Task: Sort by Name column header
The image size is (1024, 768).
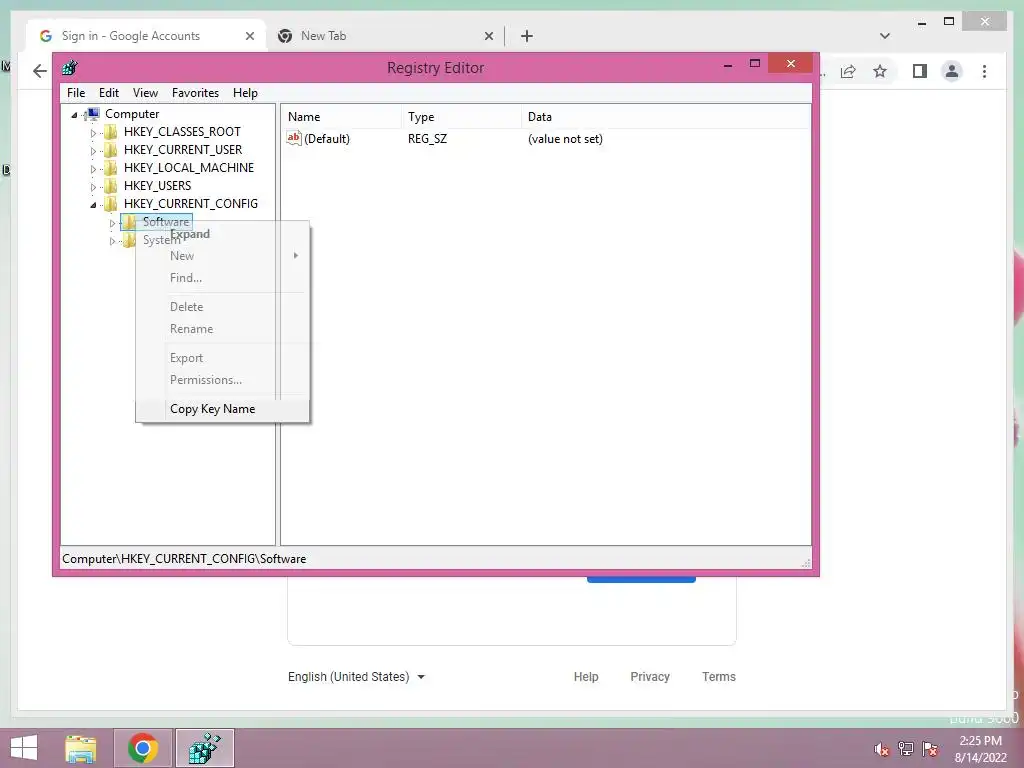Action: [x=342, y=117]
